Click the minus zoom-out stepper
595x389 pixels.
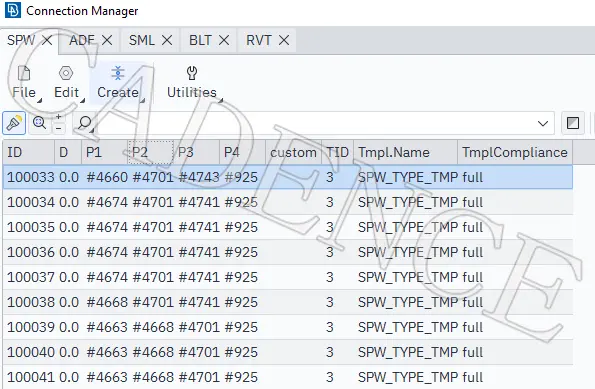point(58,129)
